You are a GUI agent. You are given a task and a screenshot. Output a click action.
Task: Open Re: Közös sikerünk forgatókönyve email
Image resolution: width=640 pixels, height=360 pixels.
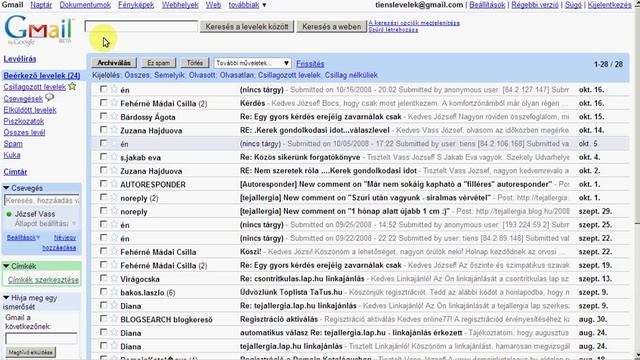(x=300, y=157)
